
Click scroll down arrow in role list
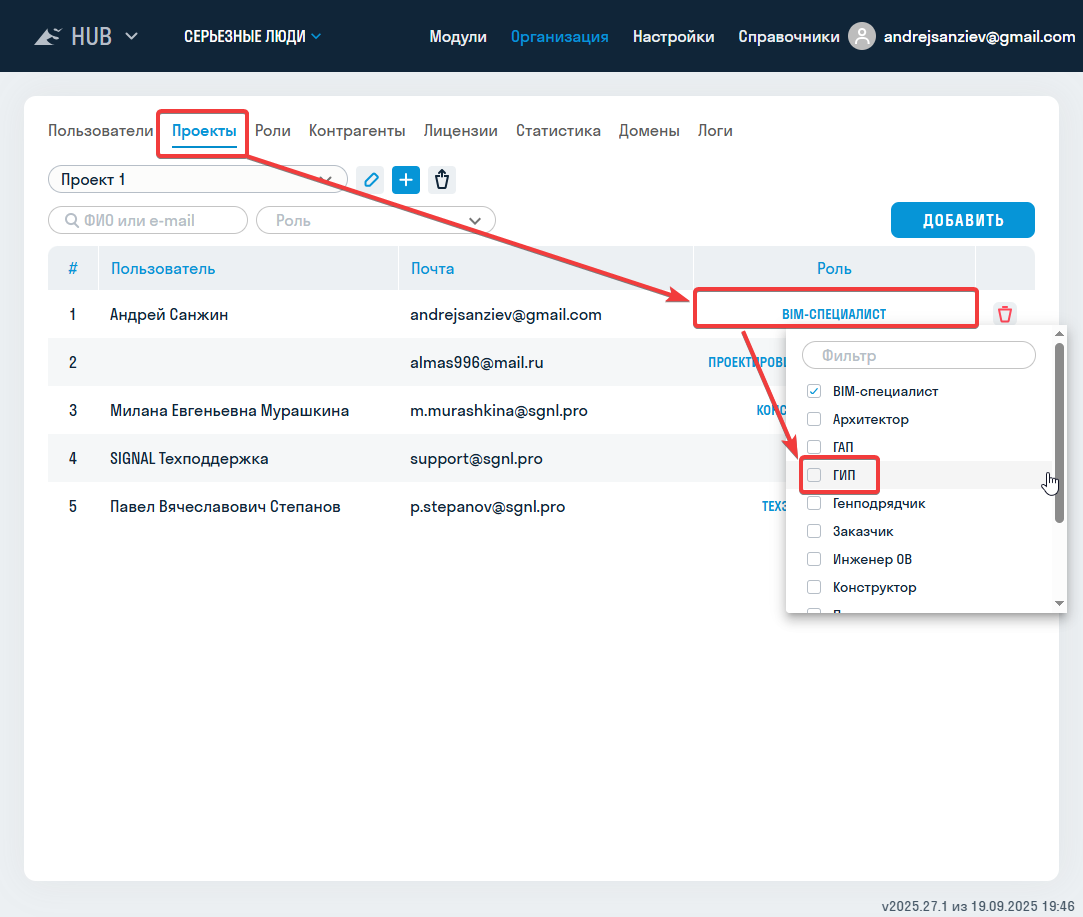(1060, 603)
